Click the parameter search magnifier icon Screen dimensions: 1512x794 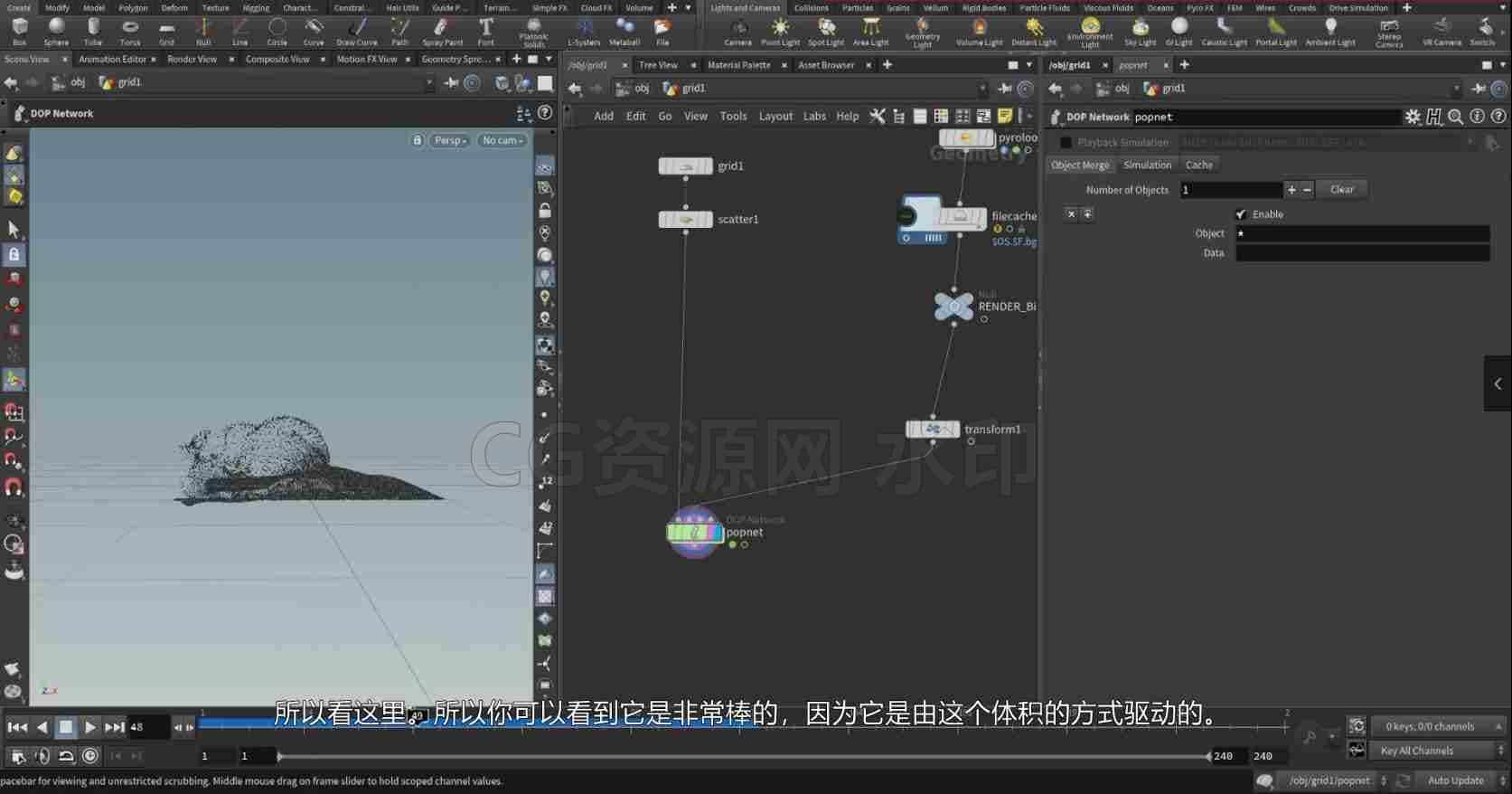coord(1455,117)
